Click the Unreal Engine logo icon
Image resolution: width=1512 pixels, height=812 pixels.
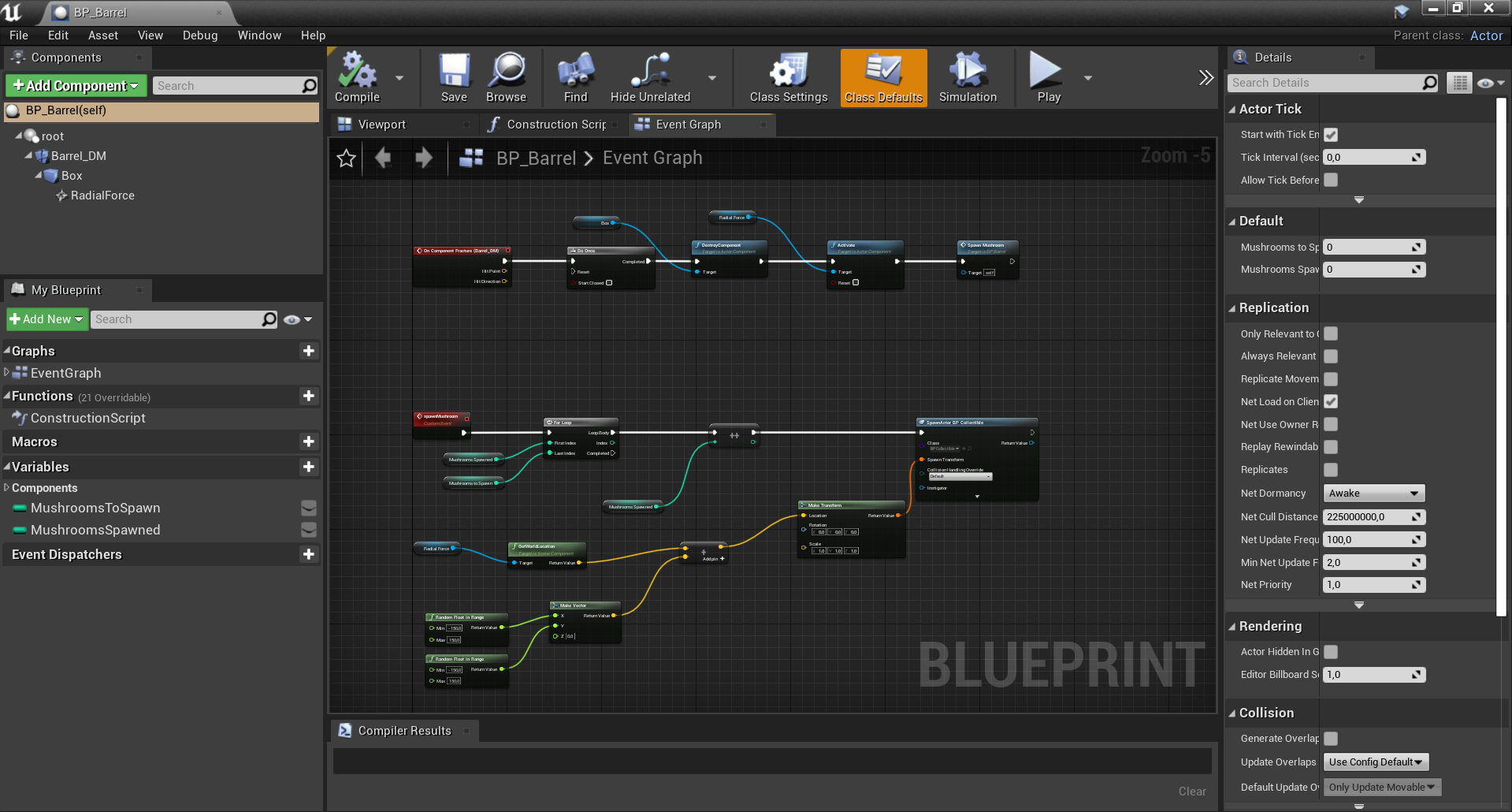click(12, 12)
